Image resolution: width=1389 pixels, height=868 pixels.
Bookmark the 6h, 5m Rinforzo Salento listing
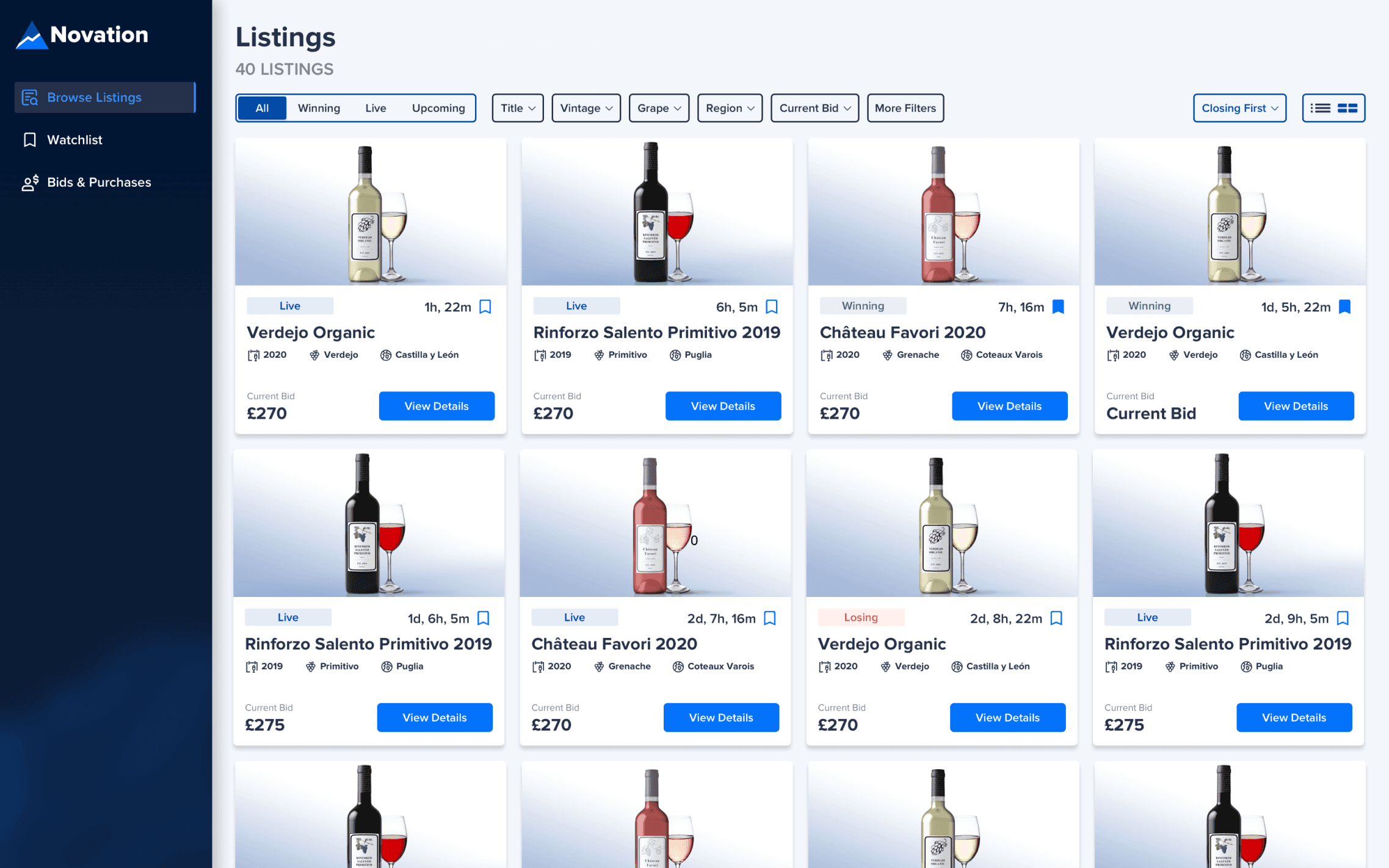point(772,306)
